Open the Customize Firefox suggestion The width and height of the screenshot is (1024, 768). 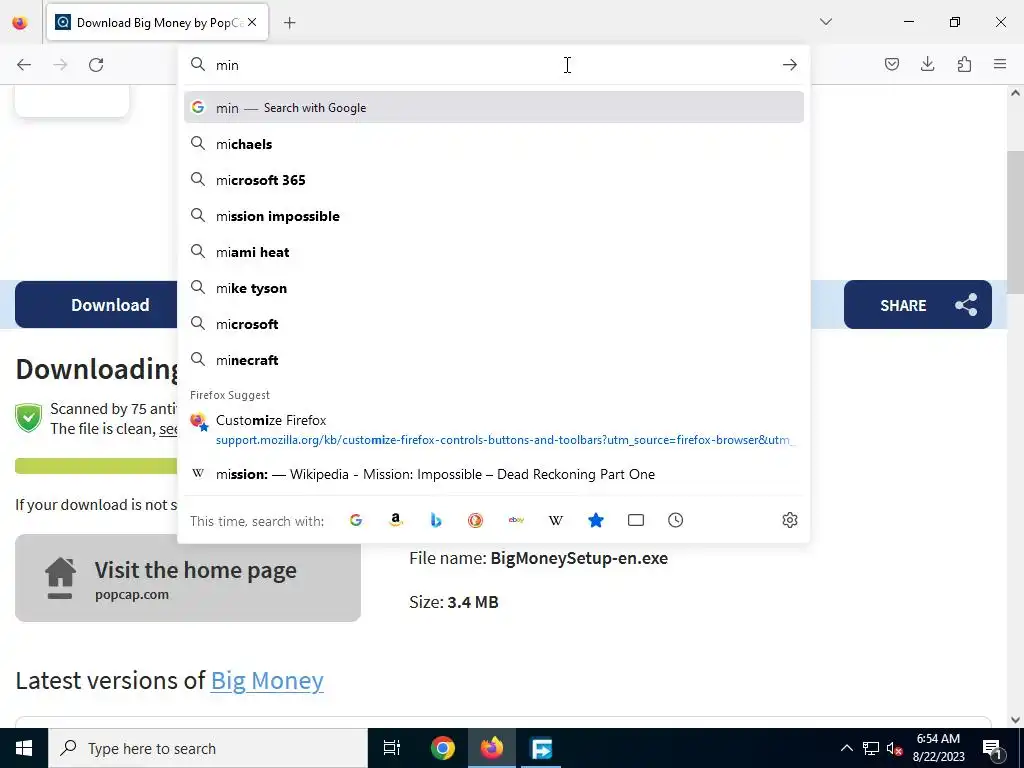[x=494, y=430]
